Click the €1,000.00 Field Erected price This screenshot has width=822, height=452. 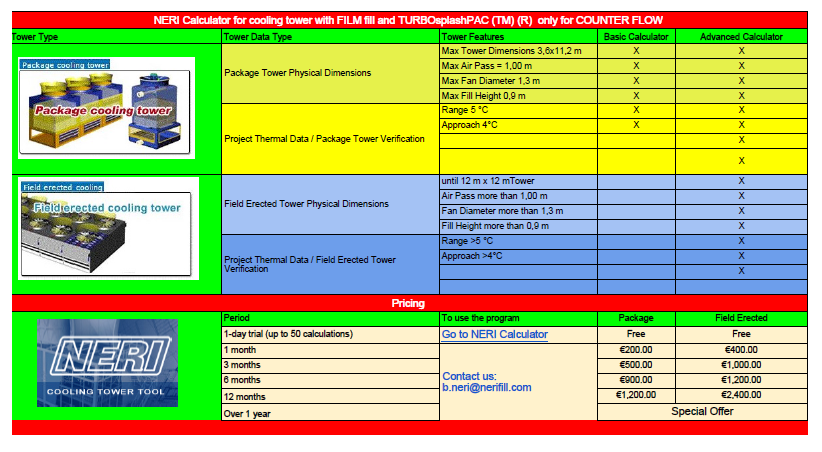pyautogui.click(x=741, y=365)
